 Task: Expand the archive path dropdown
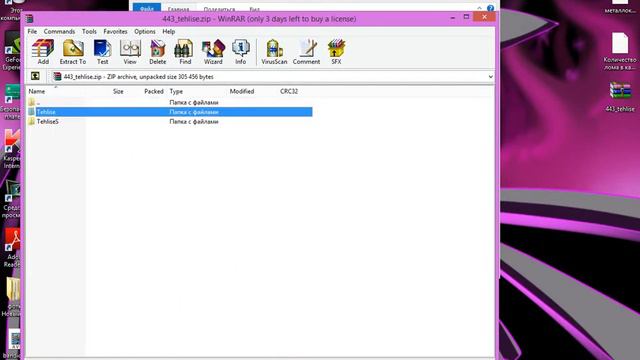click(x=490, y=77)
